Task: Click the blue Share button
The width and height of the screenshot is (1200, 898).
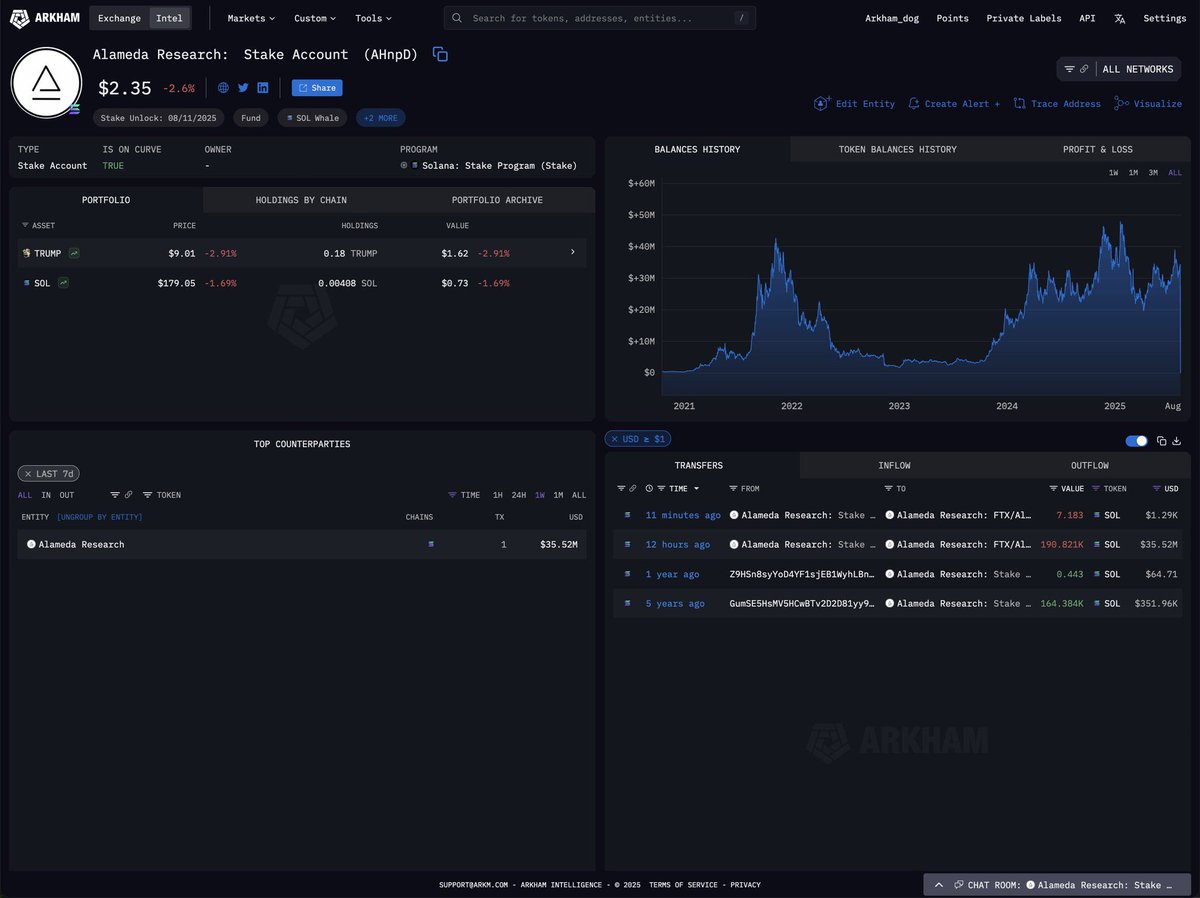Action: click(317, 88)
